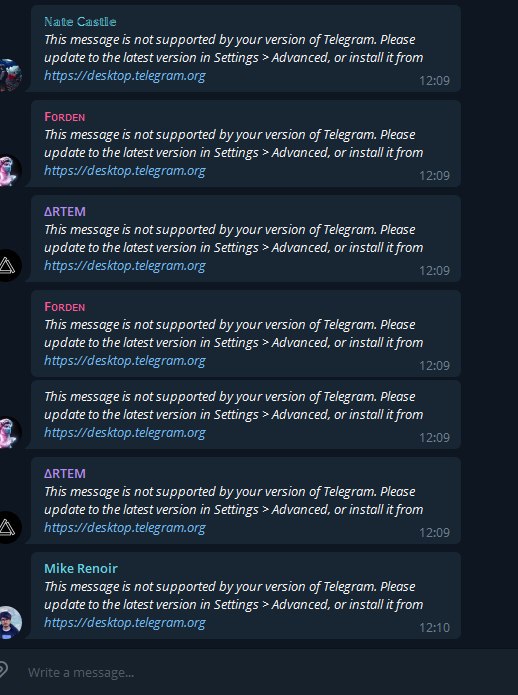Image resolution: width=518 pixels, height=695 pixels.
Task: Click the first Forden sender name
Action: pyautogui.click(x=65, y=117)
